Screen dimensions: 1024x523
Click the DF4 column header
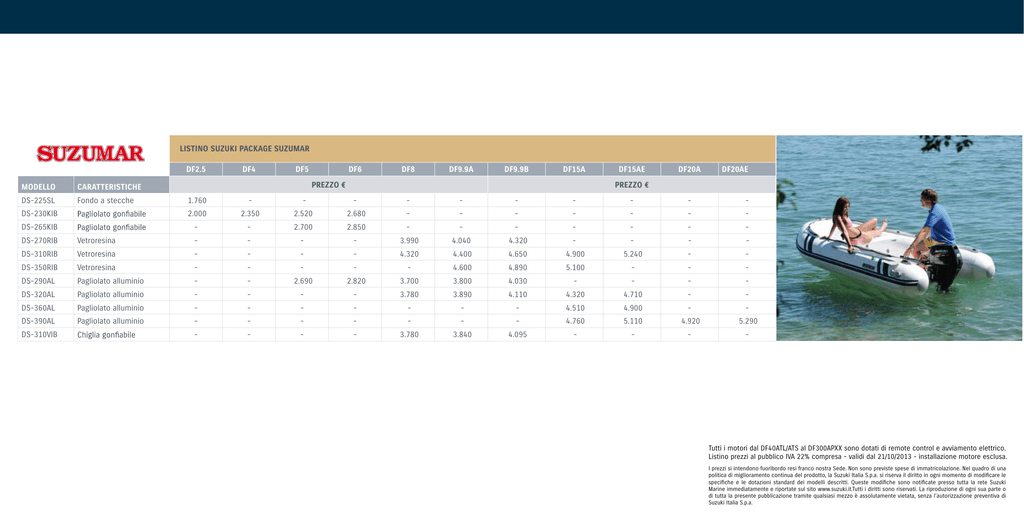point(249,169)
